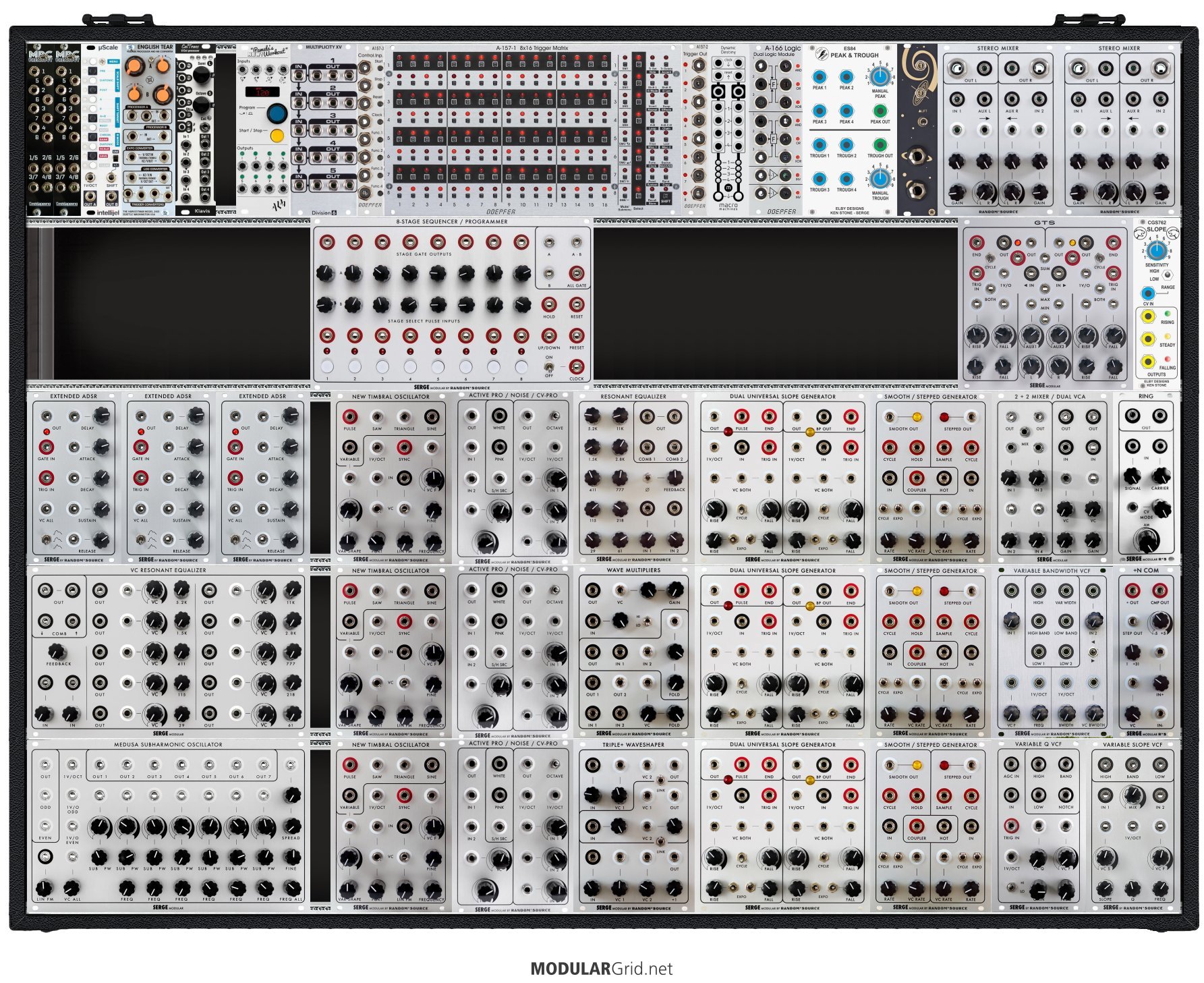Click the yellow Rising output jack on Slope module

pos(1147,316)
